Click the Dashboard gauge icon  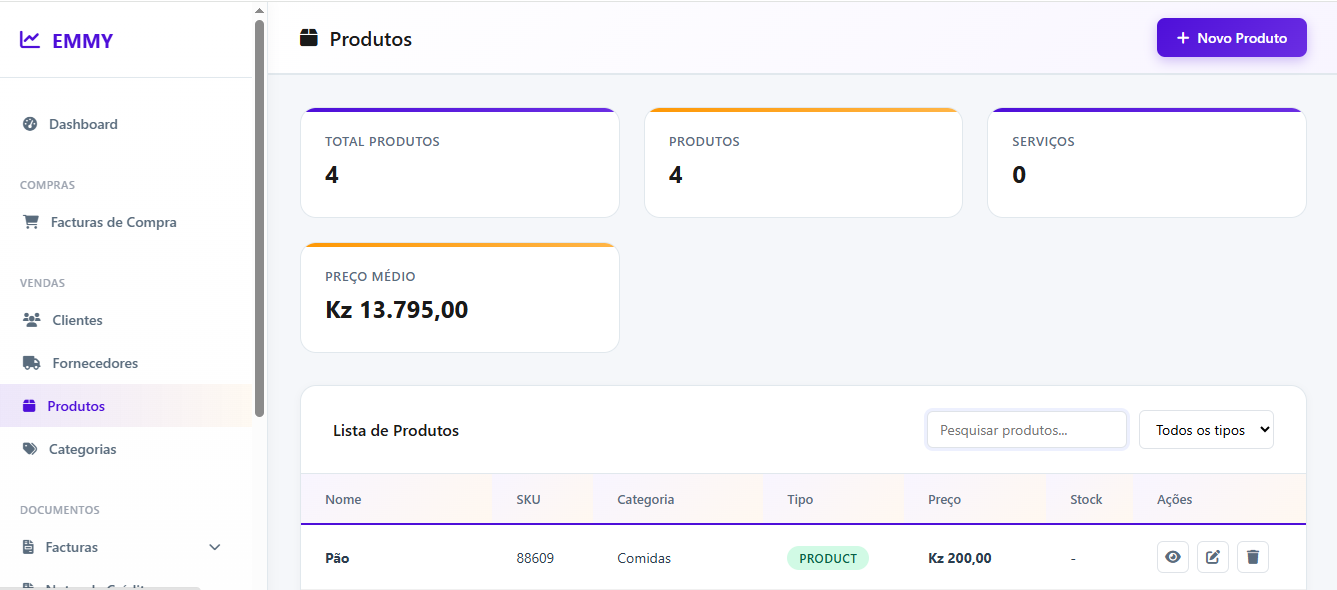(30, 124)
